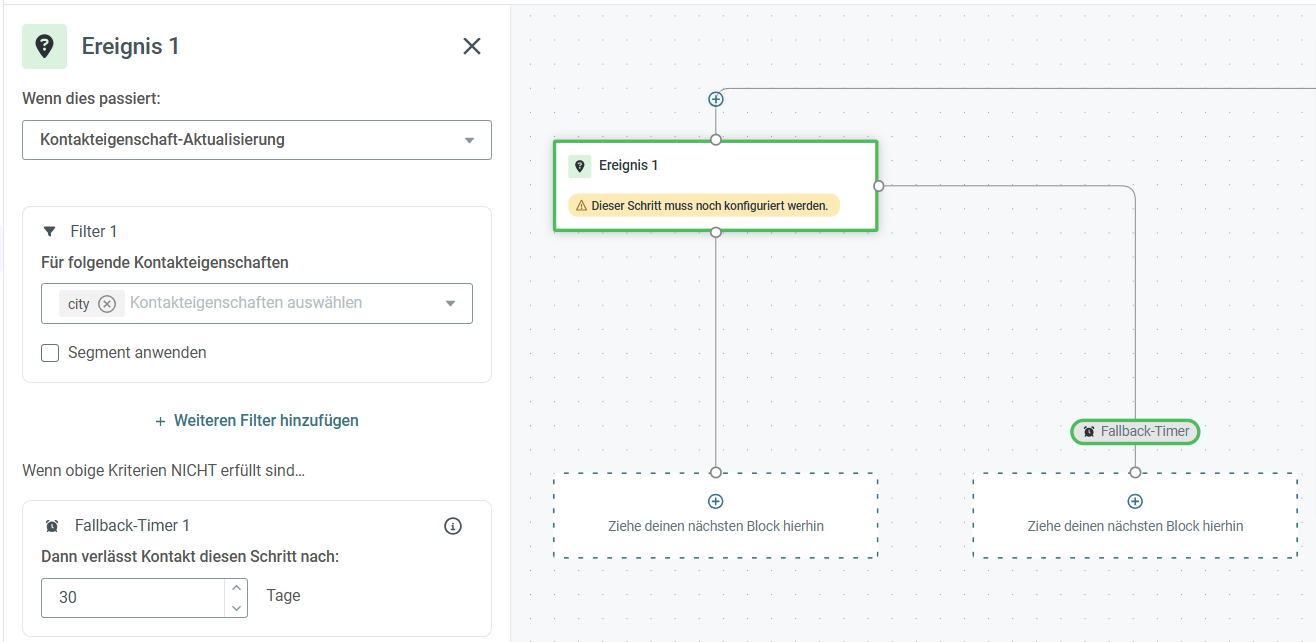This screenshot has height=642, width=1316.
Task: Click the 'Ereignis 1' panel title text
Action: point(131,46)
